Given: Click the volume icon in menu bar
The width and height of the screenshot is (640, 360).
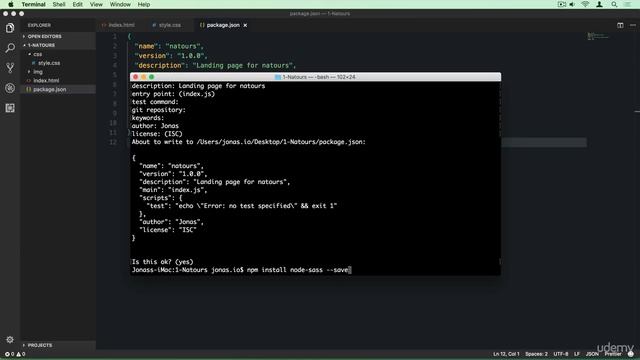Looking at the screenshot, I should tap(572, 4).
